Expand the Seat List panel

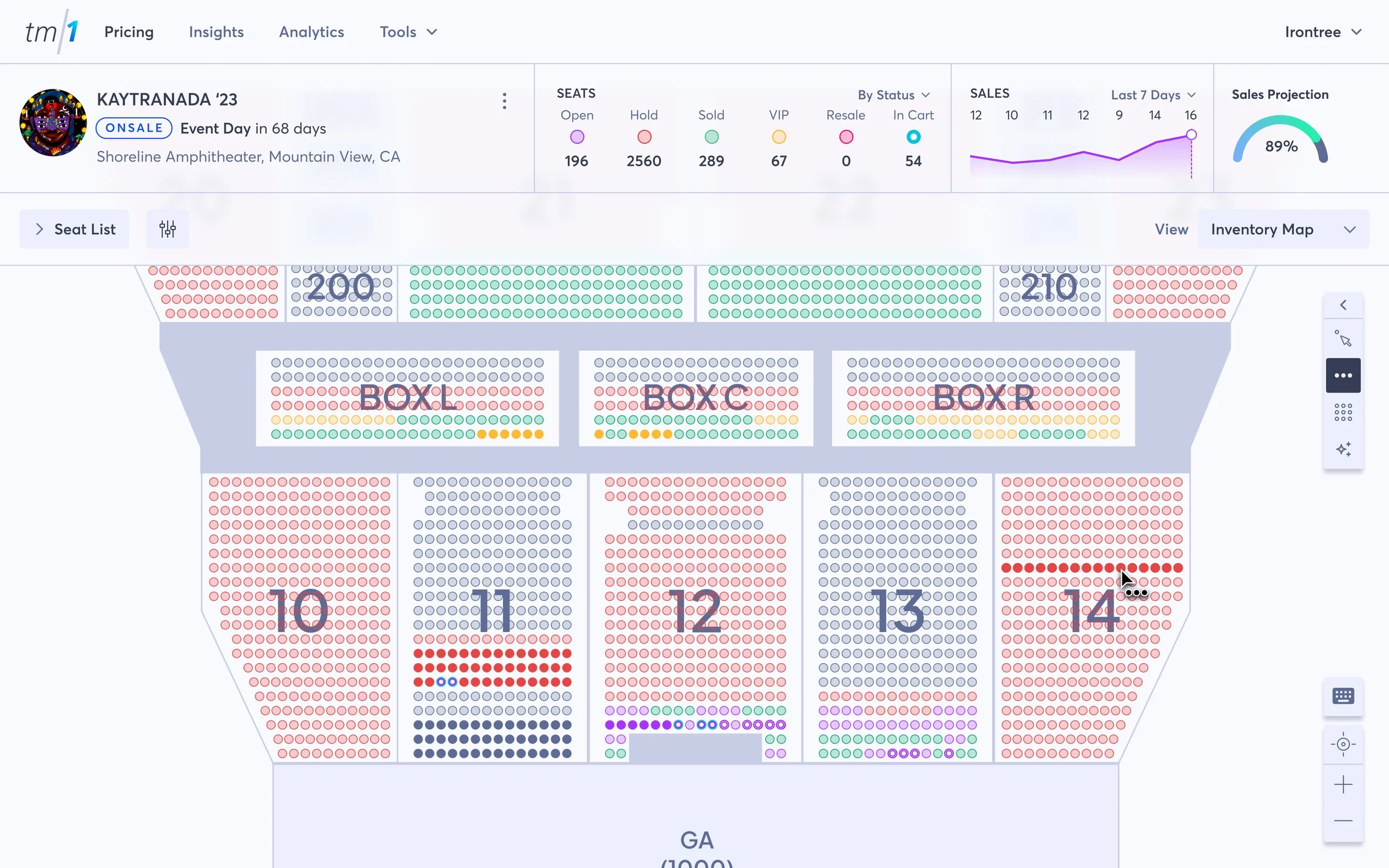coord(74,229)
